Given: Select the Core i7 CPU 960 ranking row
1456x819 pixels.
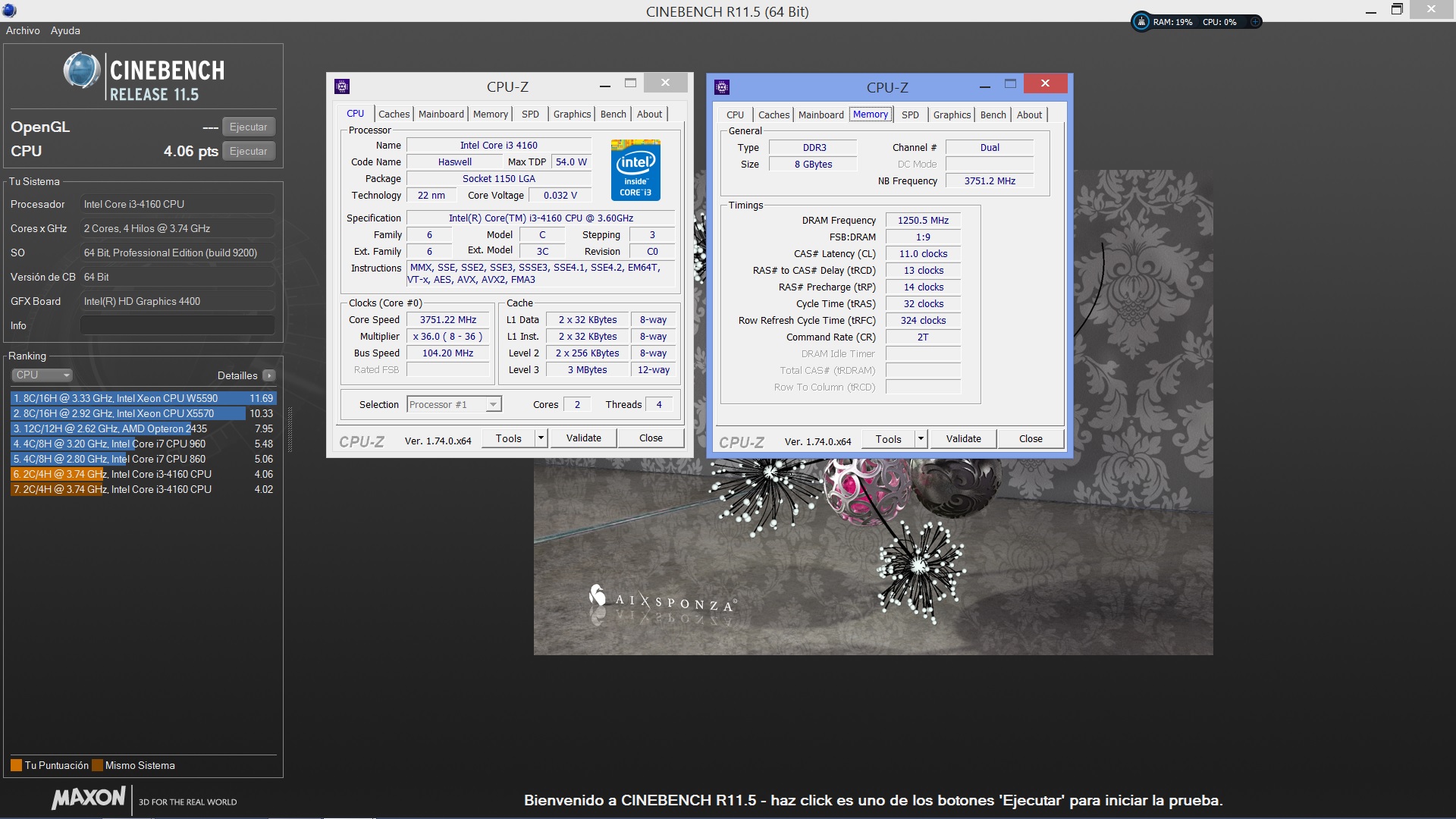Looking at the screenshot, I should point(143,444).
